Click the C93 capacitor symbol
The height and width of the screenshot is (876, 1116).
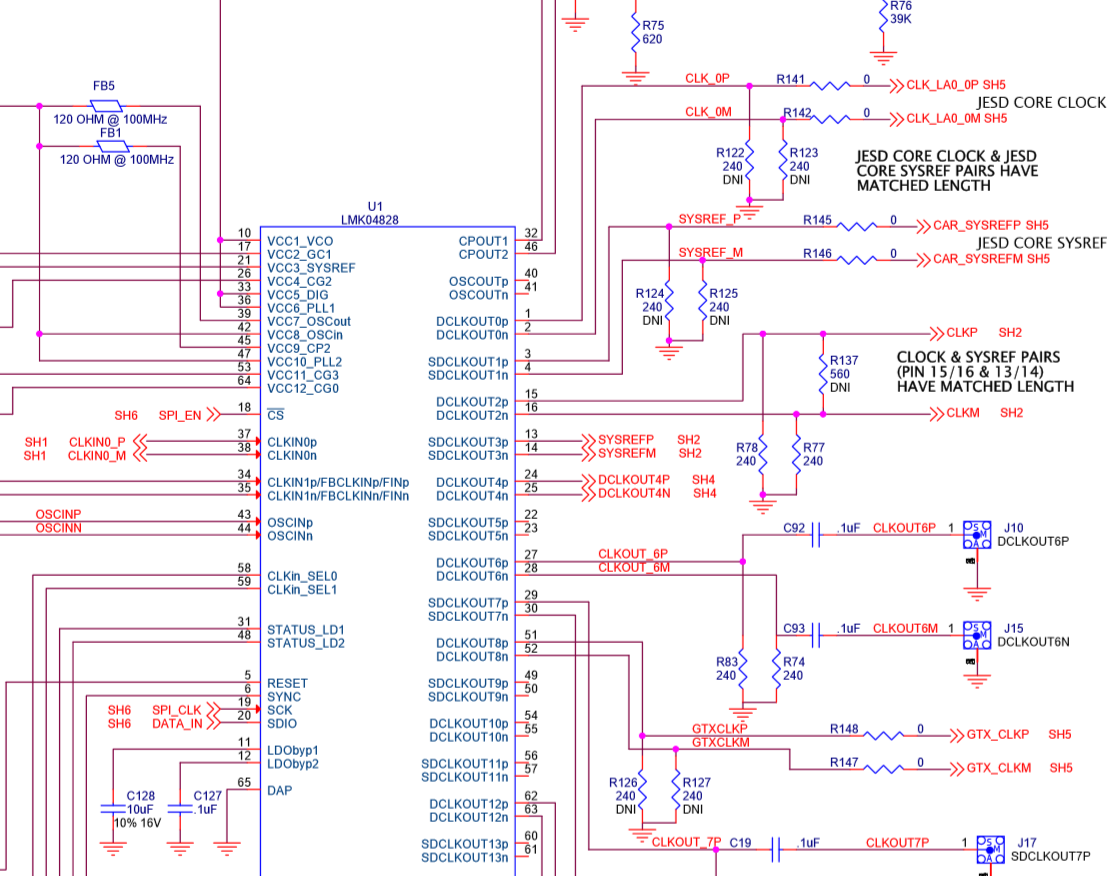pos(816,635)
